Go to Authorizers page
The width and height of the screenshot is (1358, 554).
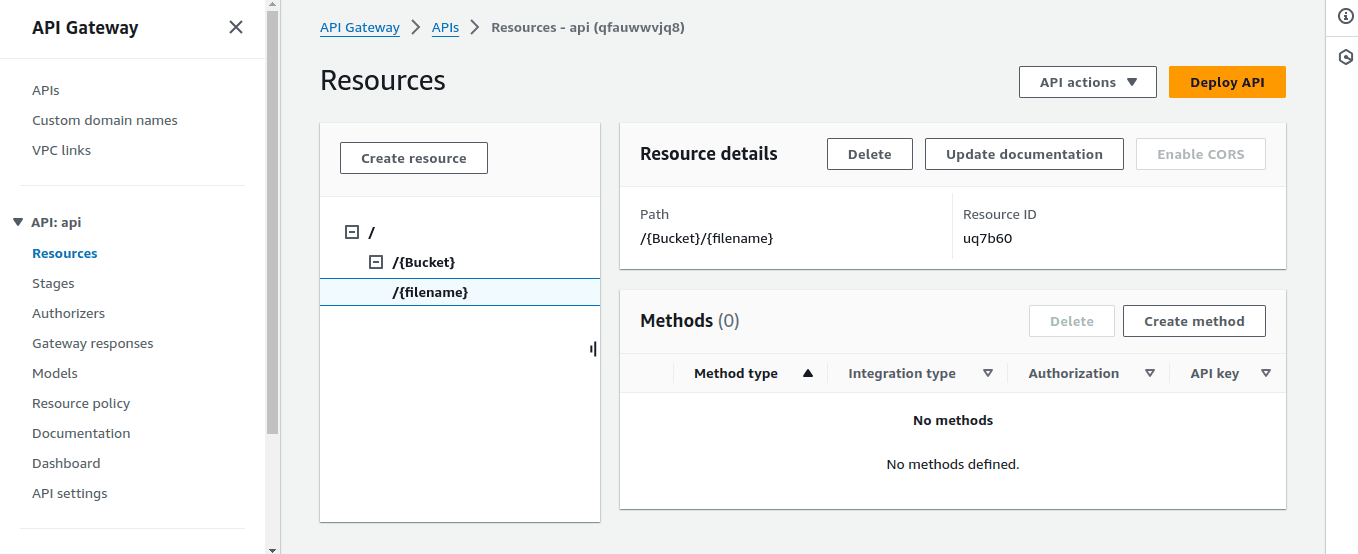coord(68,313)
